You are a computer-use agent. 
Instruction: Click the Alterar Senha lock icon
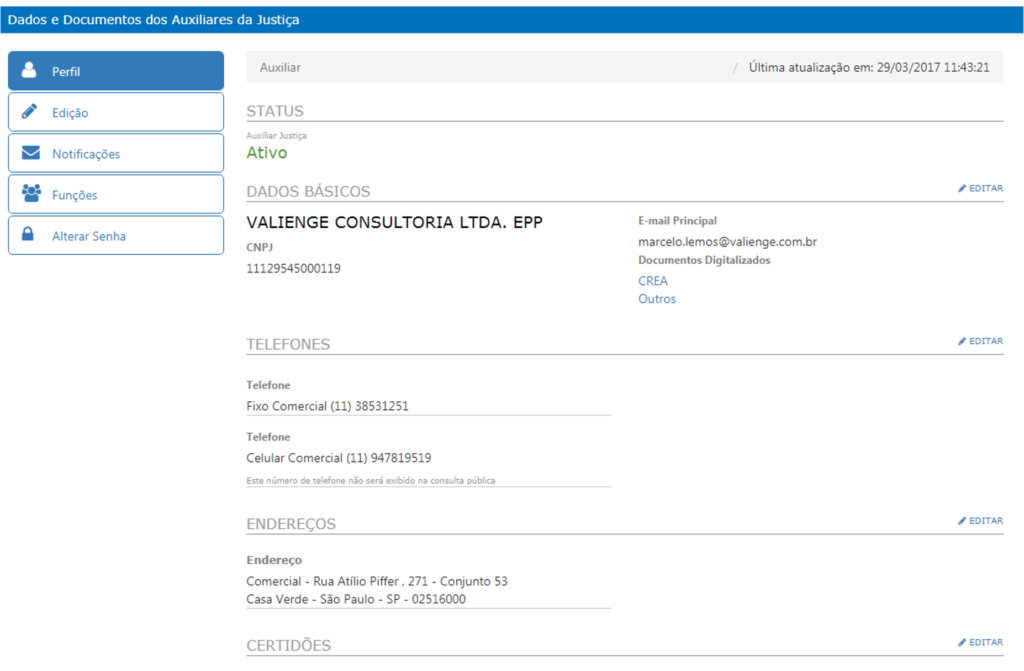pyautogui.click(x=27, y=234)
